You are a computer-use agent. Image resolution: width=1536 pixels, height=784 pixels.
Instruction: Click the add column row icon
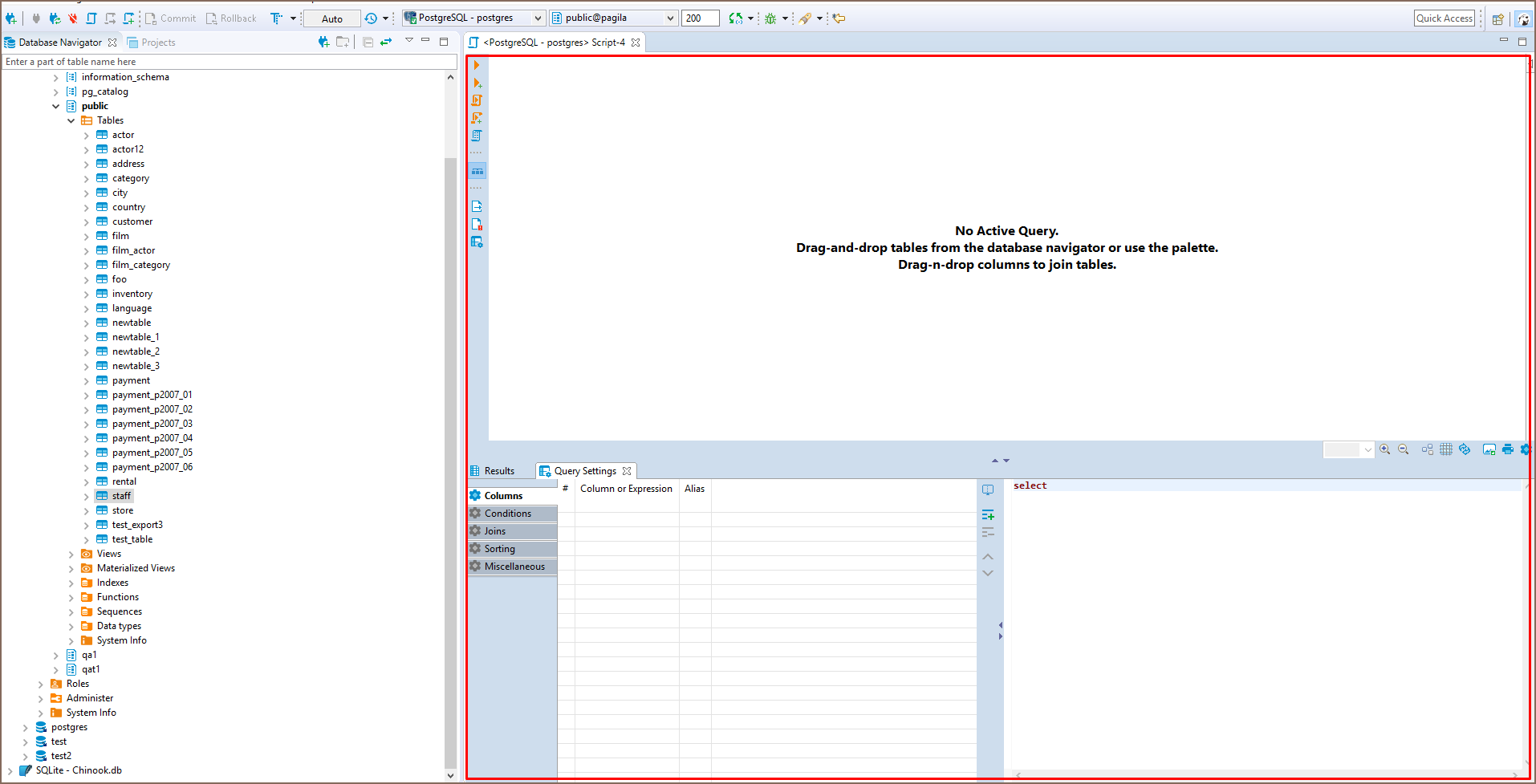pyautogui.click(x=988, y=514)
